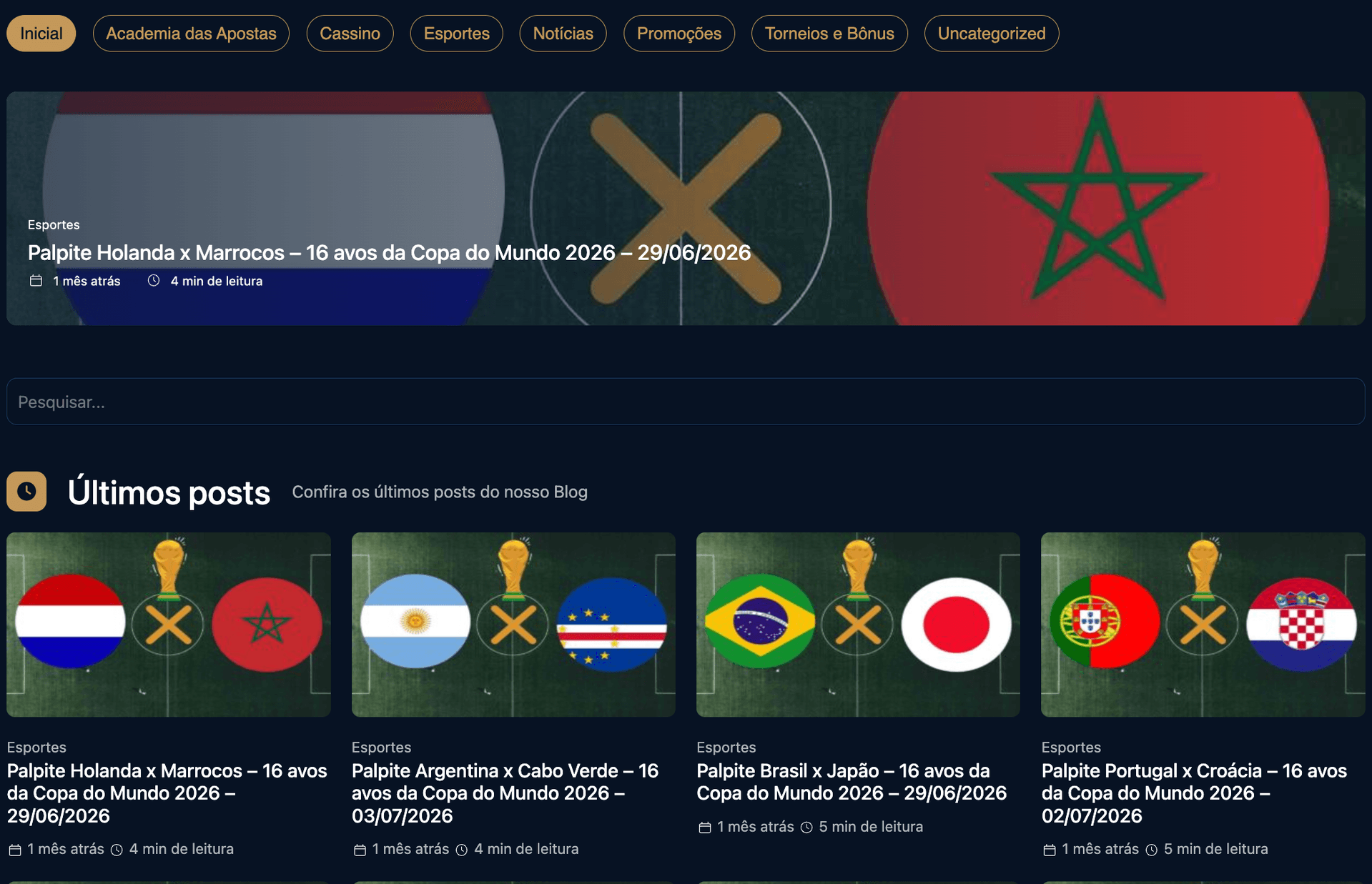This screenshot has width=1372, height=884.
Task: Open the Academia das Apostas category
Action: point(191,34)
